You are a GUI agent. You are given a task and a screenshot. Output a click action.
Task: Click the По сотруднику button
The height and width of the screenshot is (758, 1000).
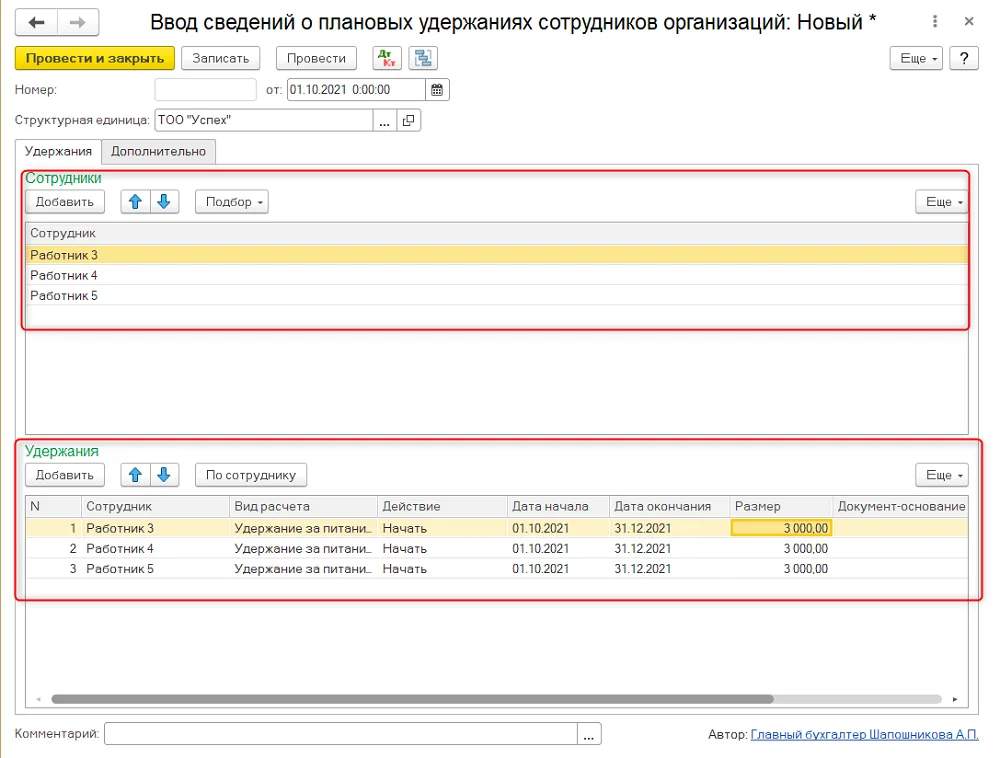(251, 475)
